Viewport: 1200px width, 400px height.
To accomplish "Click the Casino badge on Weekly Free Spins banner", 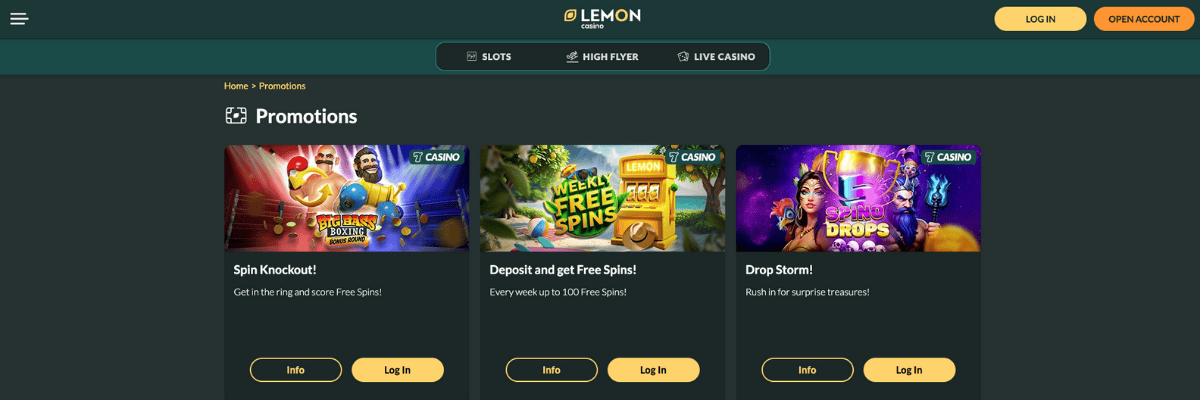I will (x=693, y=157).
